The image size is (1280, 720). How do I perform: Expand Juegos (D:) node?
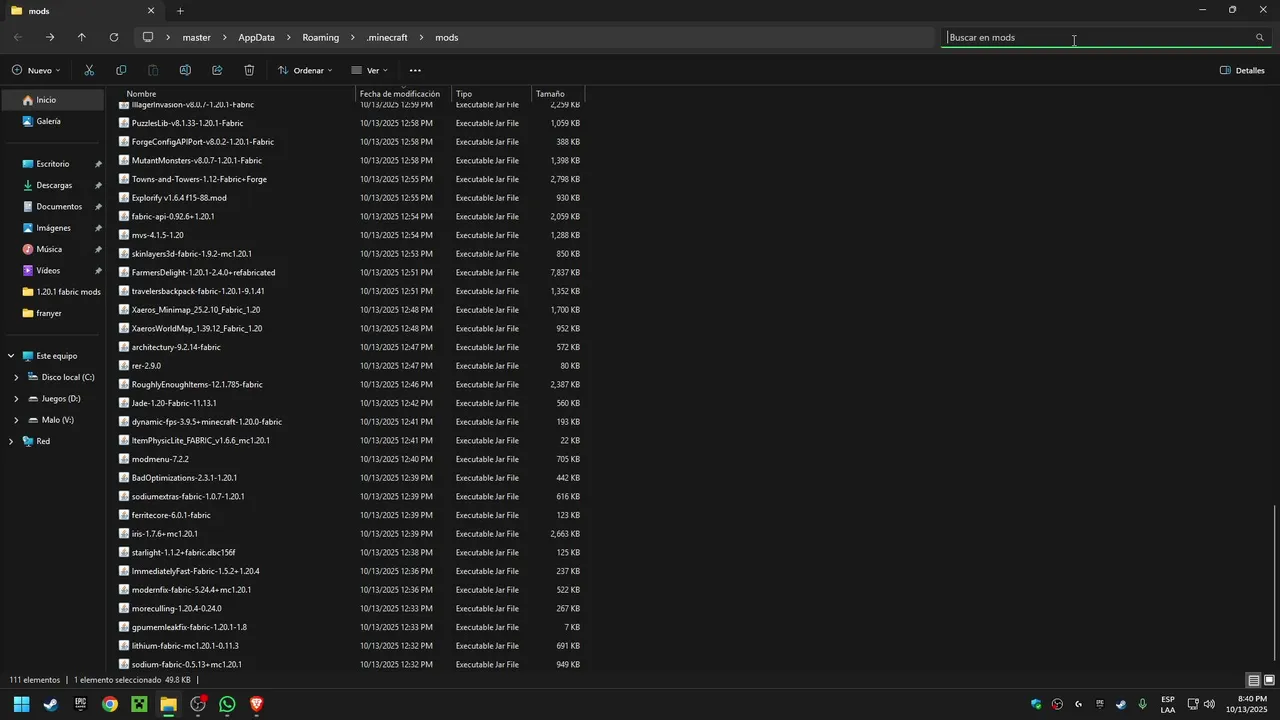[x=16, y=398]
